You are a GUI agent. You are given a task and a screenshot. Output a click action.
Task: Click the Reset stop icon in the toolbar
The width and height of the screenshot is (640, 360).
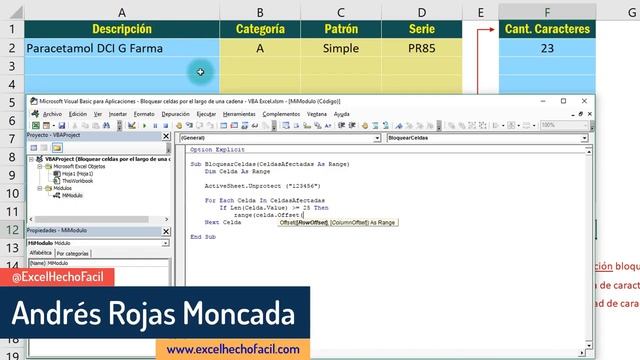[x=166, y=126]
